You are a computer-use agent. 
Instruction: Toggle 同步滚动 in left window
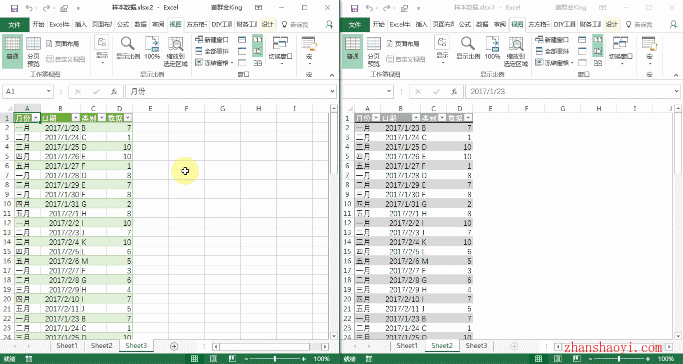pos(257,51)
